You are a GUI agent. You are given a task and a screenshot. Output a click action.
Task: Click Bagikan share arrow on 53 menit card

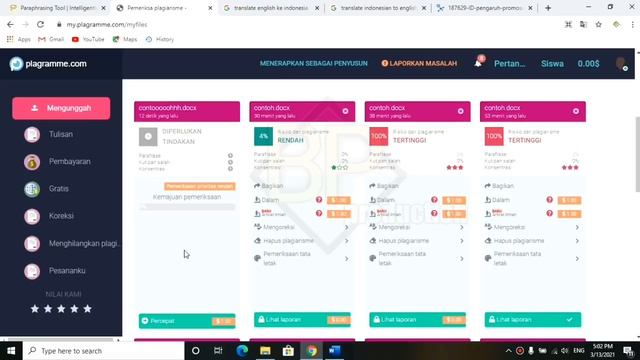[x=487, y=186]
